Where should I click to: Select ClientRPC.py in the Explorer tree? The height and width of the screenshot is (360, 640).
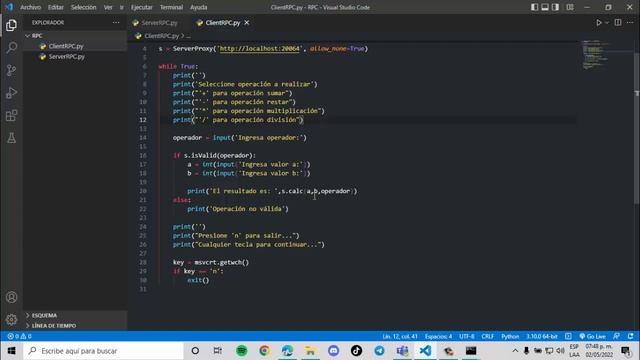[x=66, y=46]
